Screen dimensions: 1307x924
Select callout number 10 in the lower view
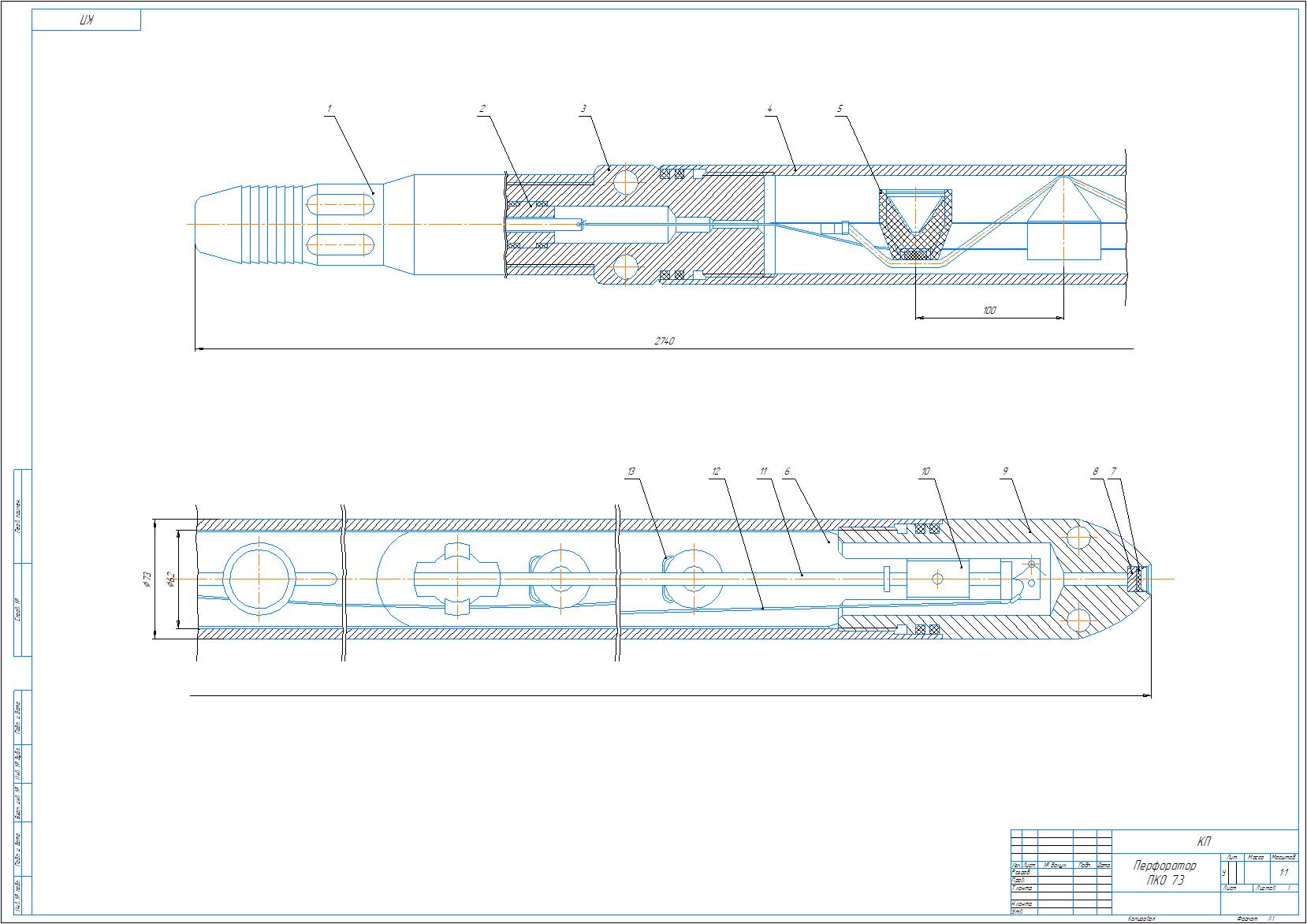[925, 471]
